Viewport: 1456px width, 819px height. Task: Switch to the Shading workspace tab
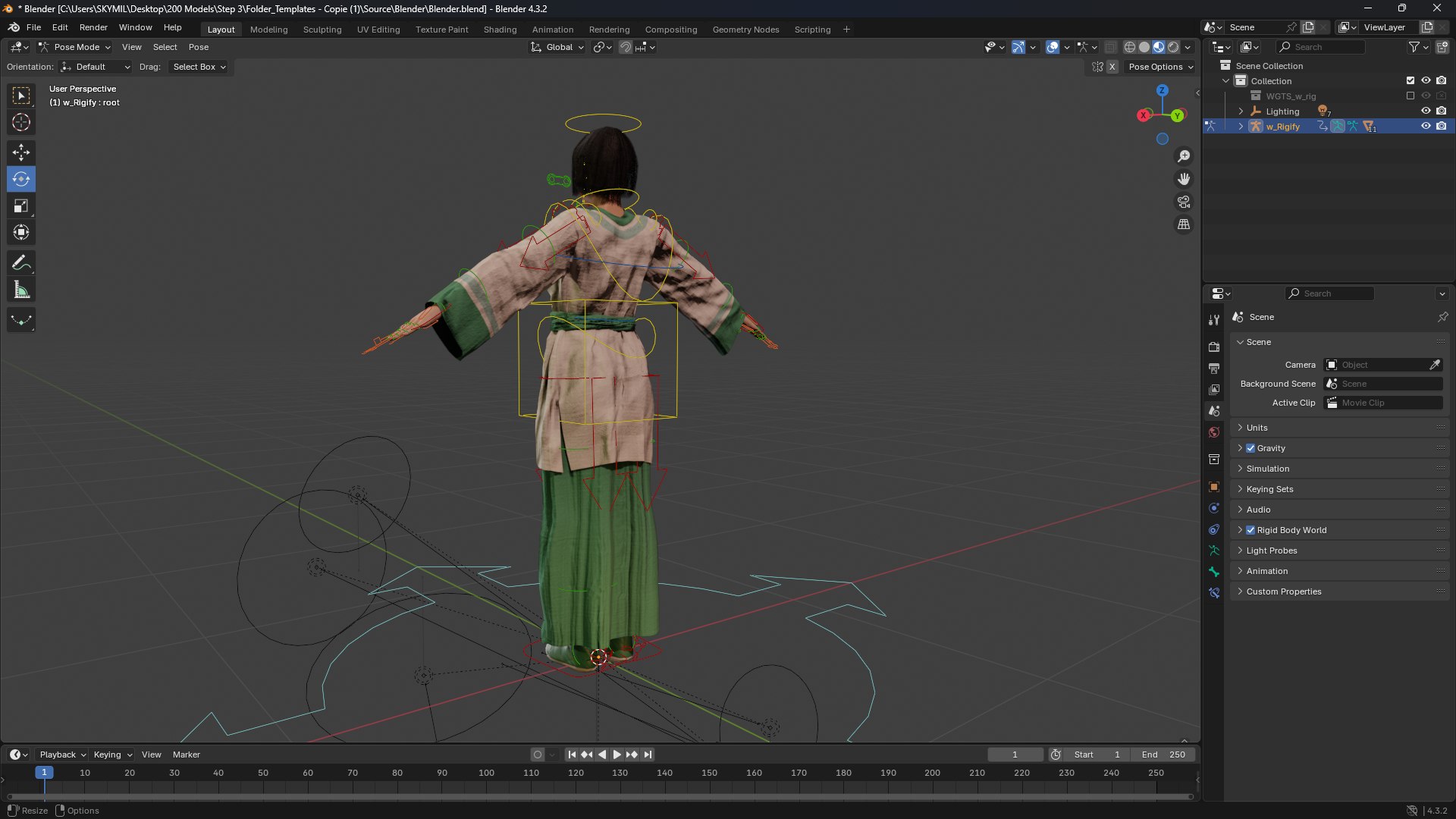point(500,30)
